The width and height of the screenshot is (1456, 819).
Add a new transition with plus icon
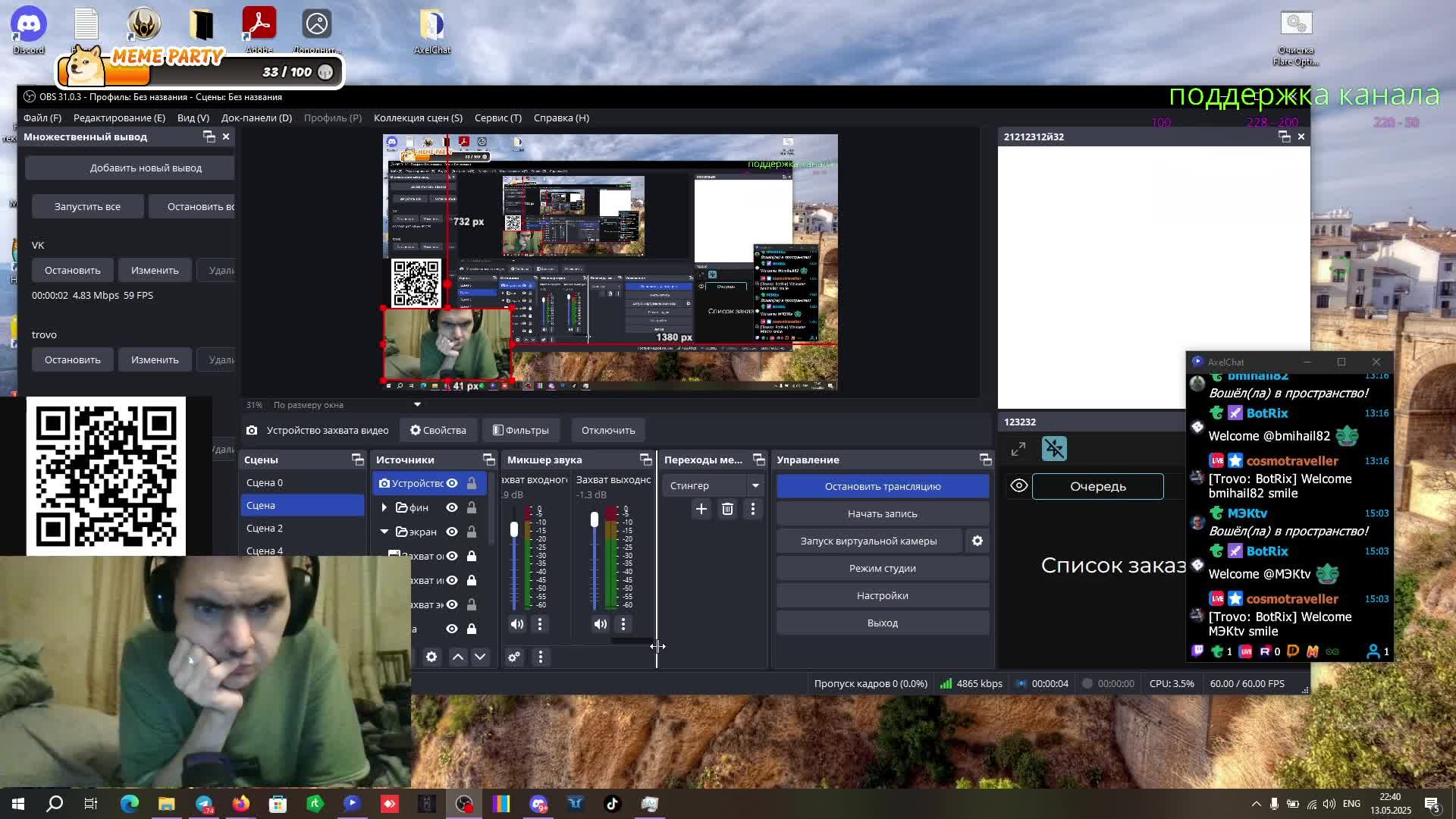[701, 509]
